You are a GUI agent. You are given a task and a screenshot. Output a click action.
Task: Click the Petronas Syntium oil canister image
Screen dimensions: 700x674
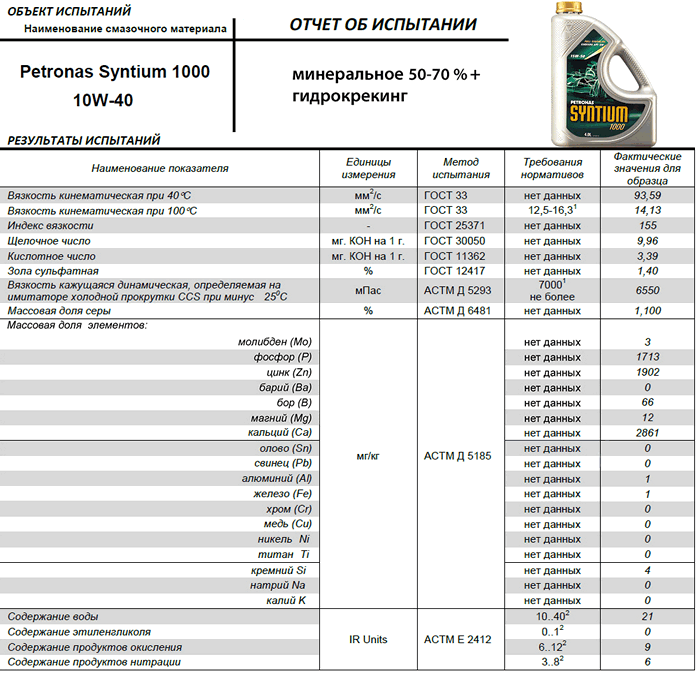click(604, 74)
